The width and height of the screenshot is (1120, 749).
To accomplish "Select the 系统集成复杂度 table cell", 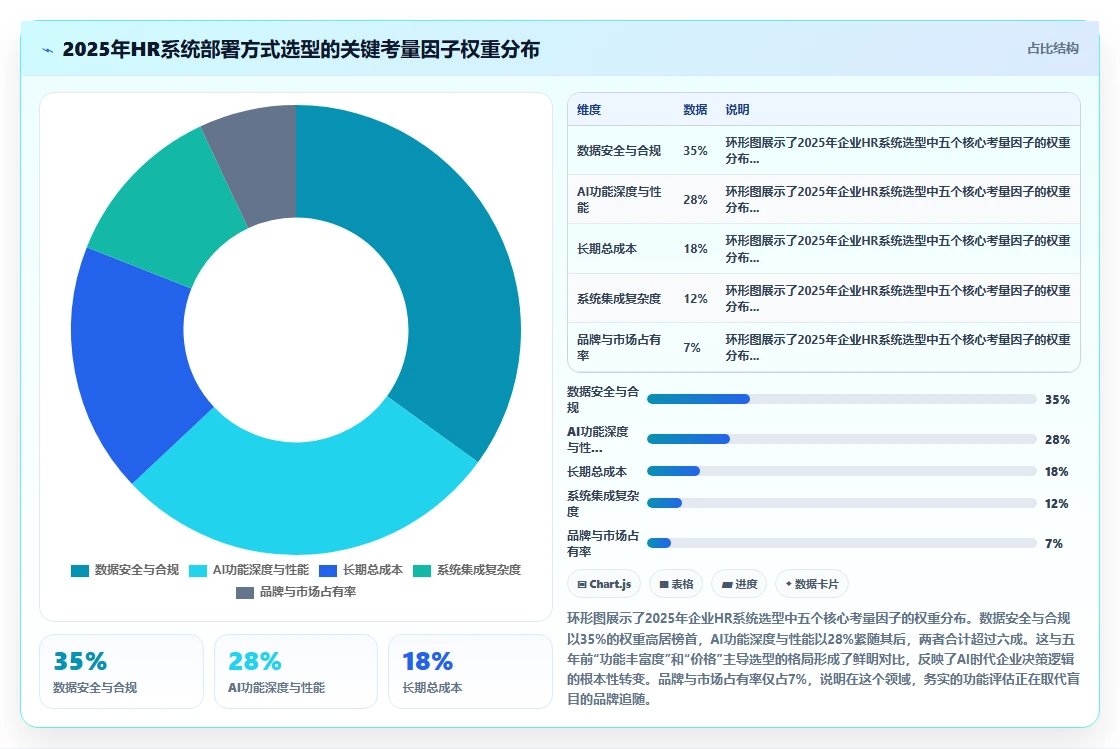I will (x=619, y=298).
